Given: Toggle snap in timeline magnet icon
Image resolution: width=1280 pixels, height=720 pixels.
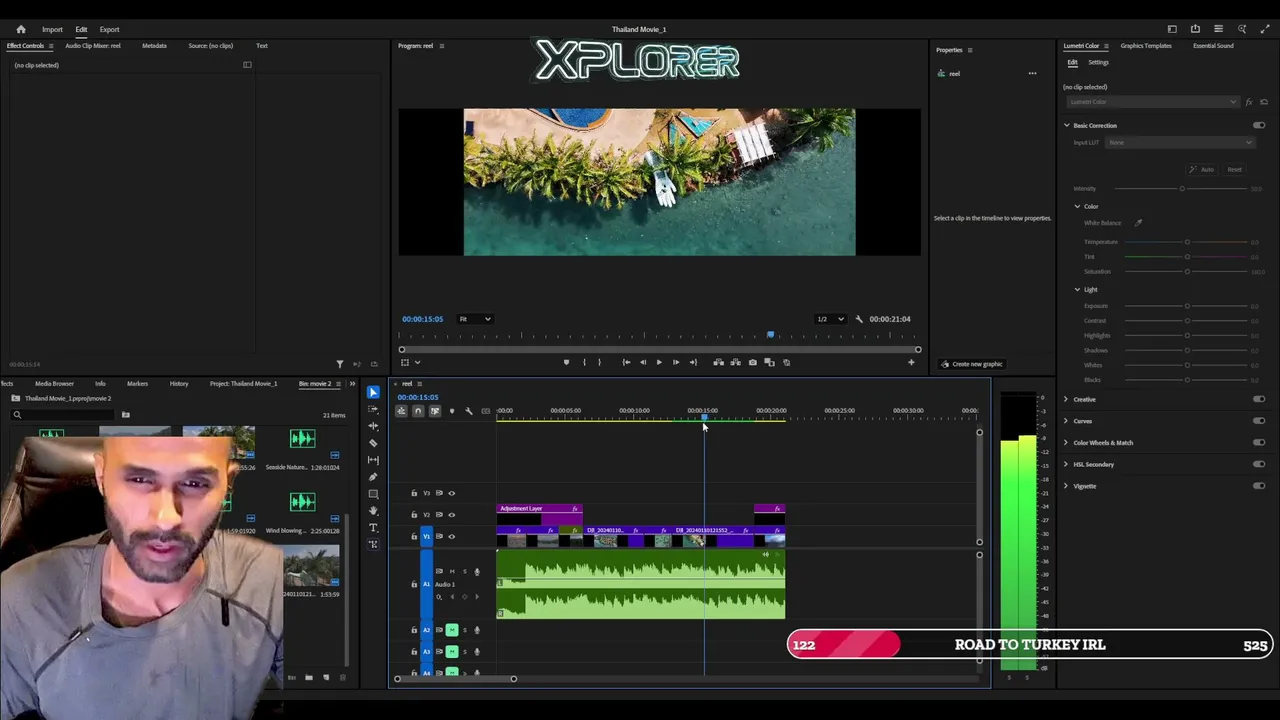Looking at the screenshot, I should 418,411.
